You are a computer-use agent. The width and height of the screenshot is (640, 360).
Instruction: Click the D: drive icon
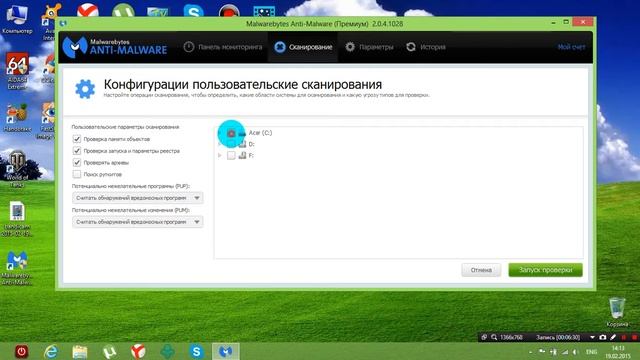pos(242,144)
